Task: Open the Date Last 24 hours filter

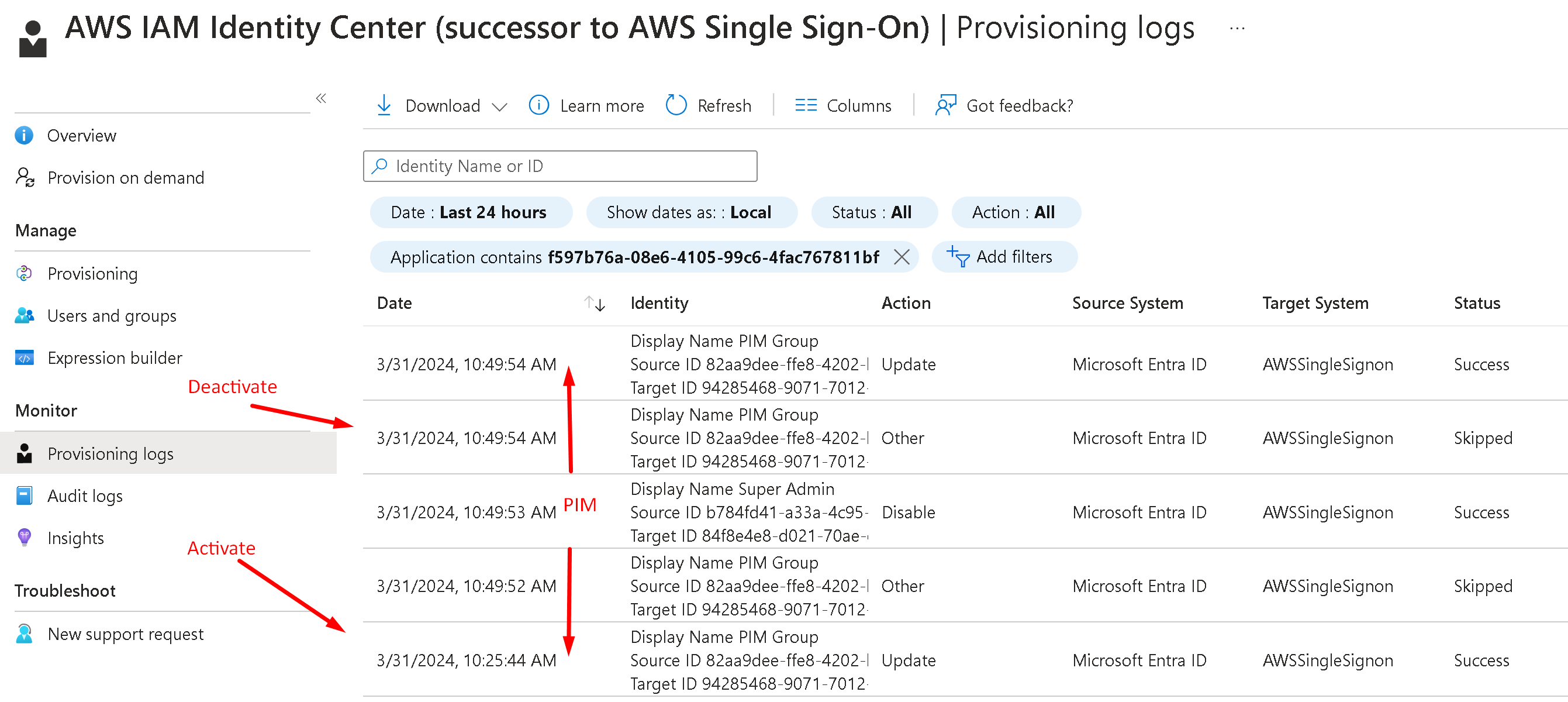Action: tap(470, 212)
